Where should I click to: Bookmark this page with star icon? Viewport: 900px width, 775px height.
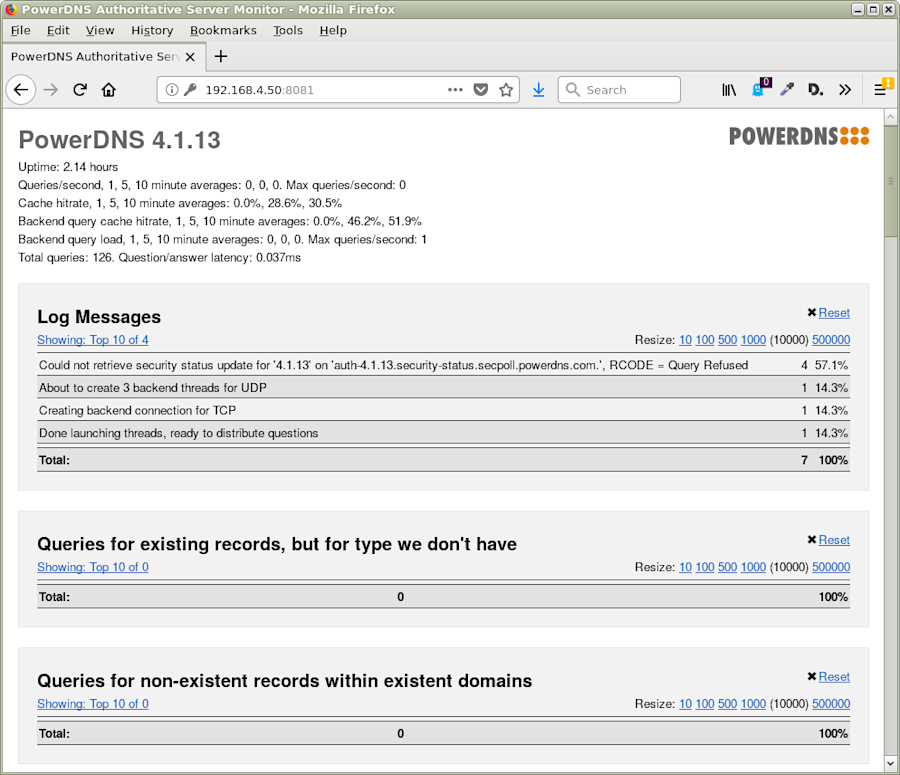click(506, 90)
